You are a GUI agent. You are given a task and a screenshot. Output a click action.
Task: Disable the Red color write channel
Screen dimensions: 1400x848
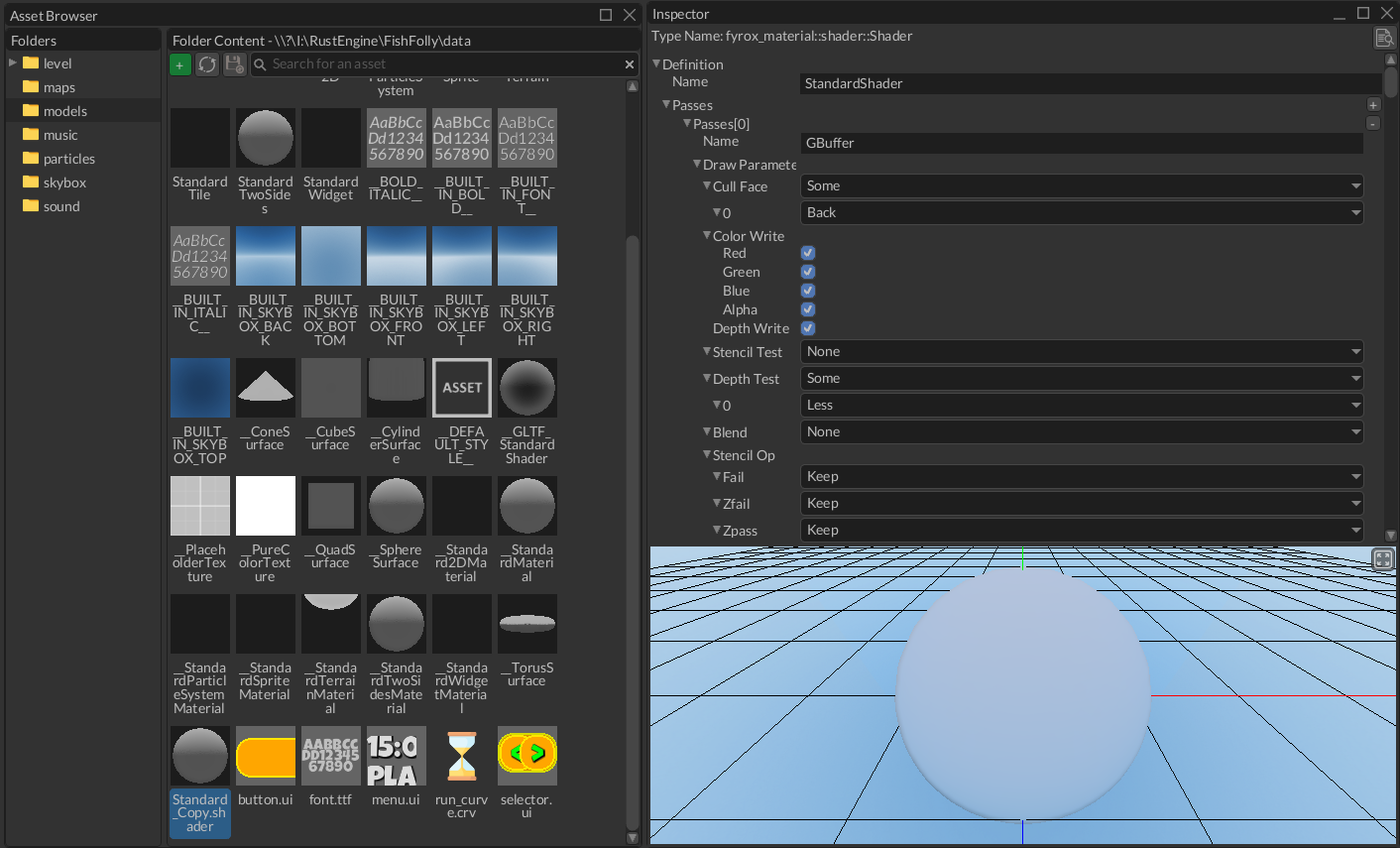pyautogui.click(x=807, y=253)
